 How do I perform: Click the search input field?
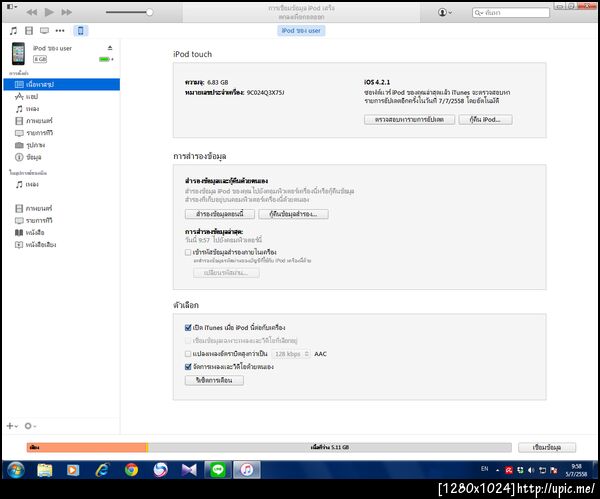[511, 13]
